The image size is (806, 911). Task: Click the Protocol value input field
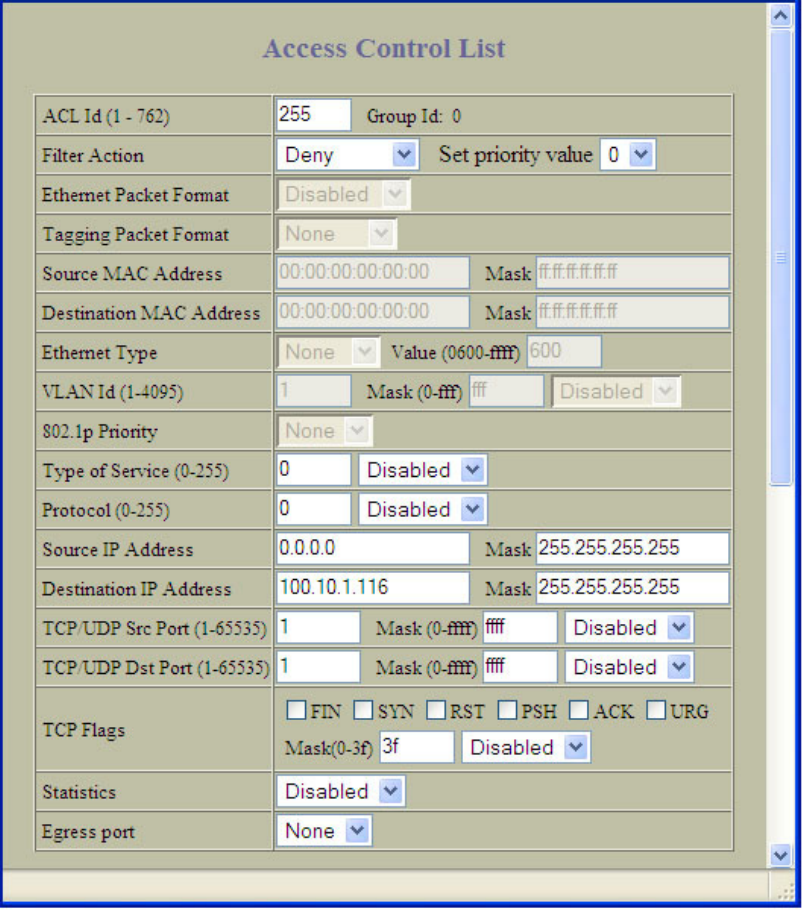tap(314, 509)
